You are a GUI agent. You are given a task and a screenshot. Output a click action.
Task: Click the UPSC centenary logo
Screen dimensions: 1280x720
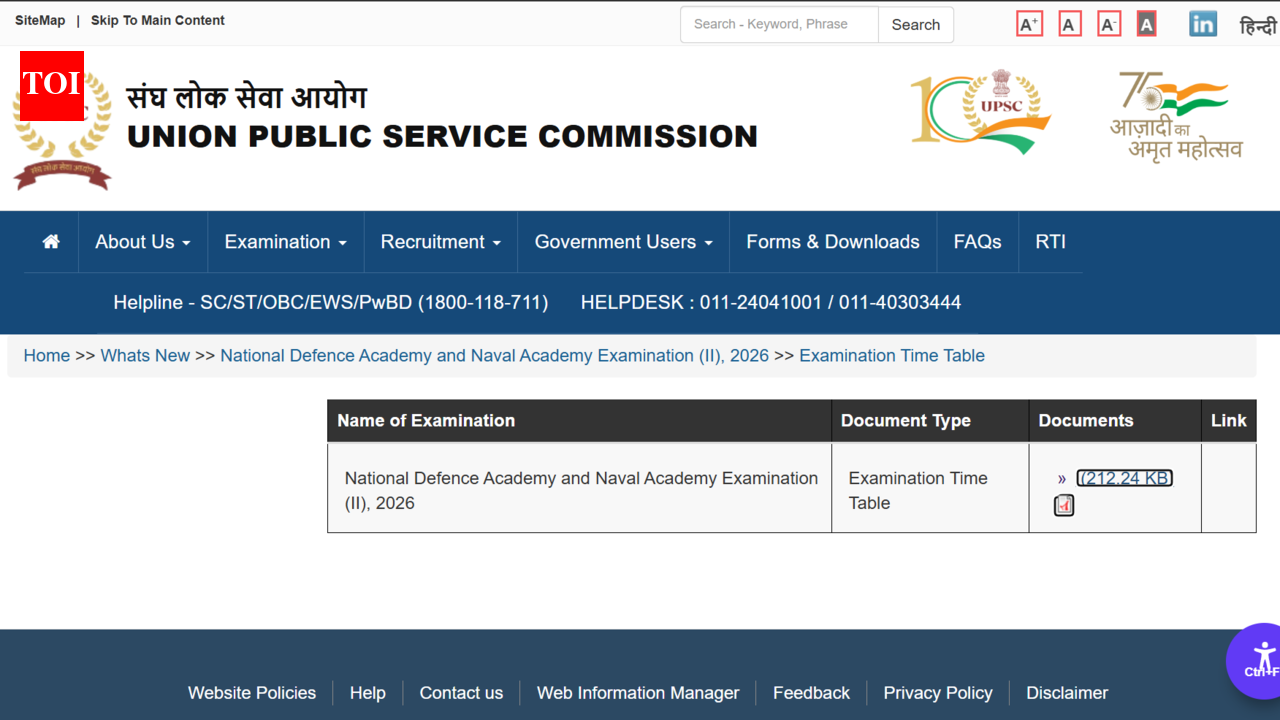(x=980, y=110)
